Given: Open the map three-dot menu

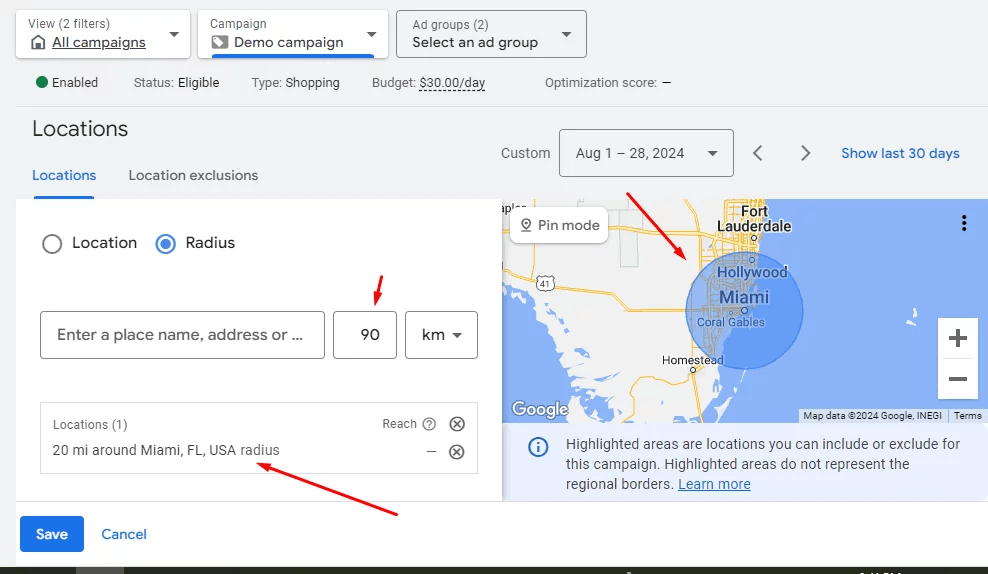Looking at the screenshot, I should click(963, 223).
